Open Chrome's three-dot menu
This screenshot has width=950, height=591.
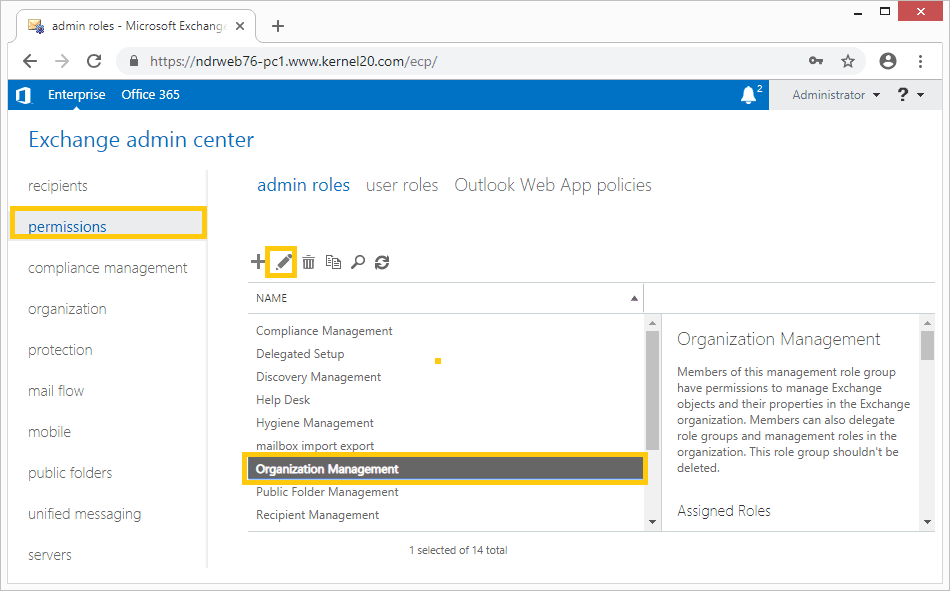pyautogui.click(x=920, y=61)
